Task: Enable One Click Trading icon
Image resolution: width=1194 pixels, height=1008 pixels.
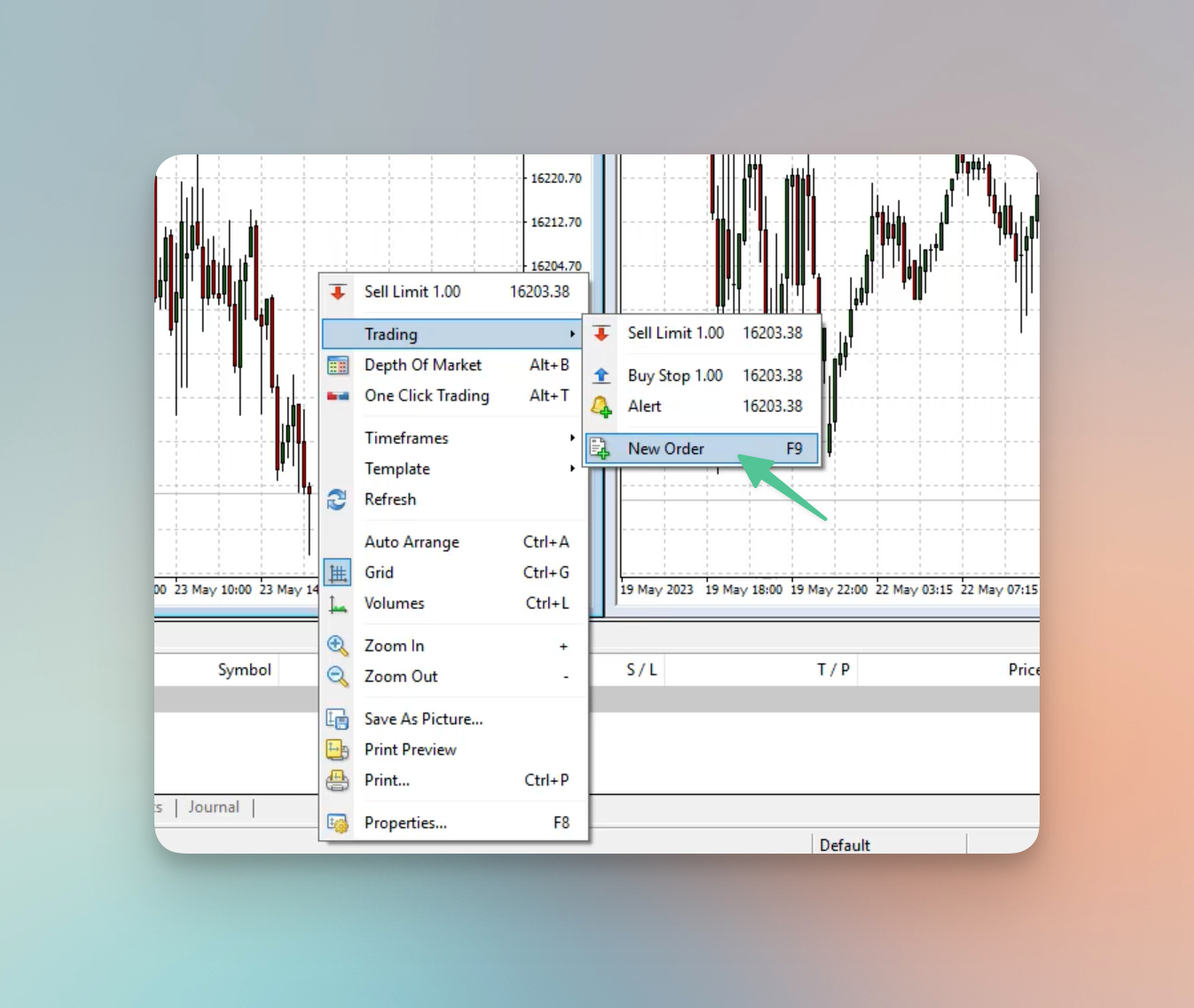Action: coord(337,396)
